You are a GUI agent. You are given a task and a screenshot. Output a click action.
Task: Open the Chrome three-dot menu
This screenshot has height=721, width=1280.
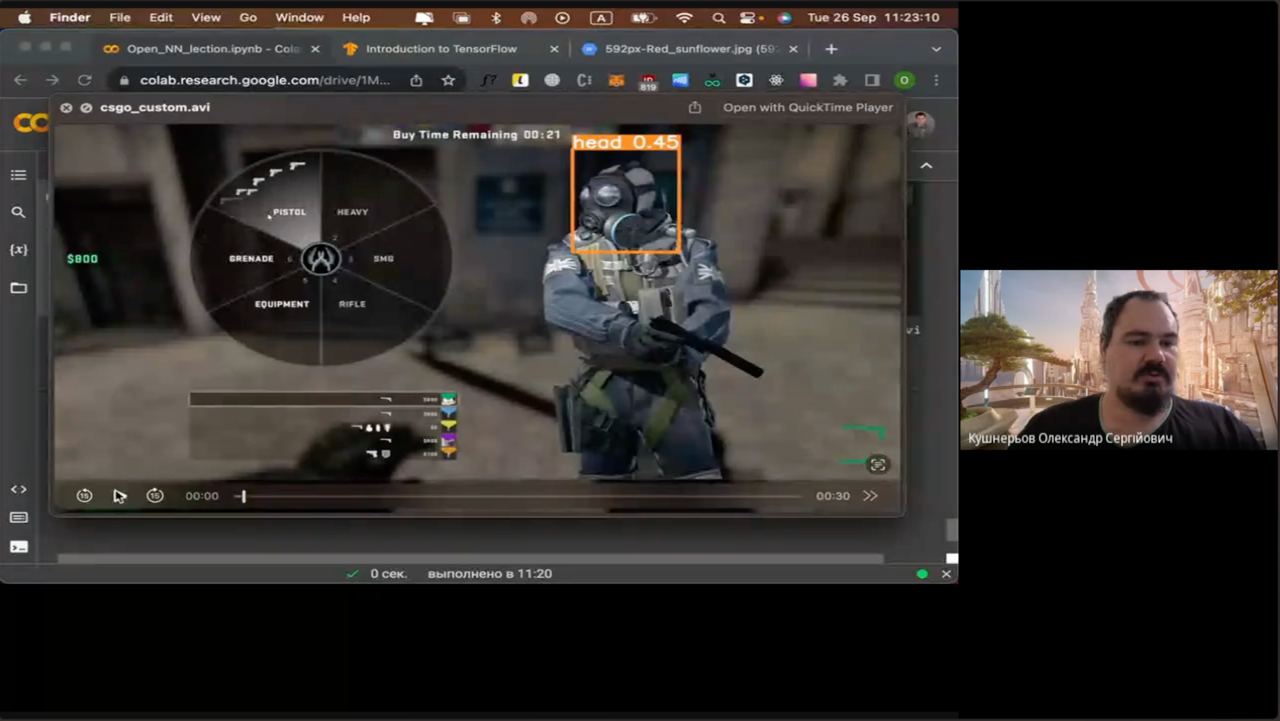point(936,80)
